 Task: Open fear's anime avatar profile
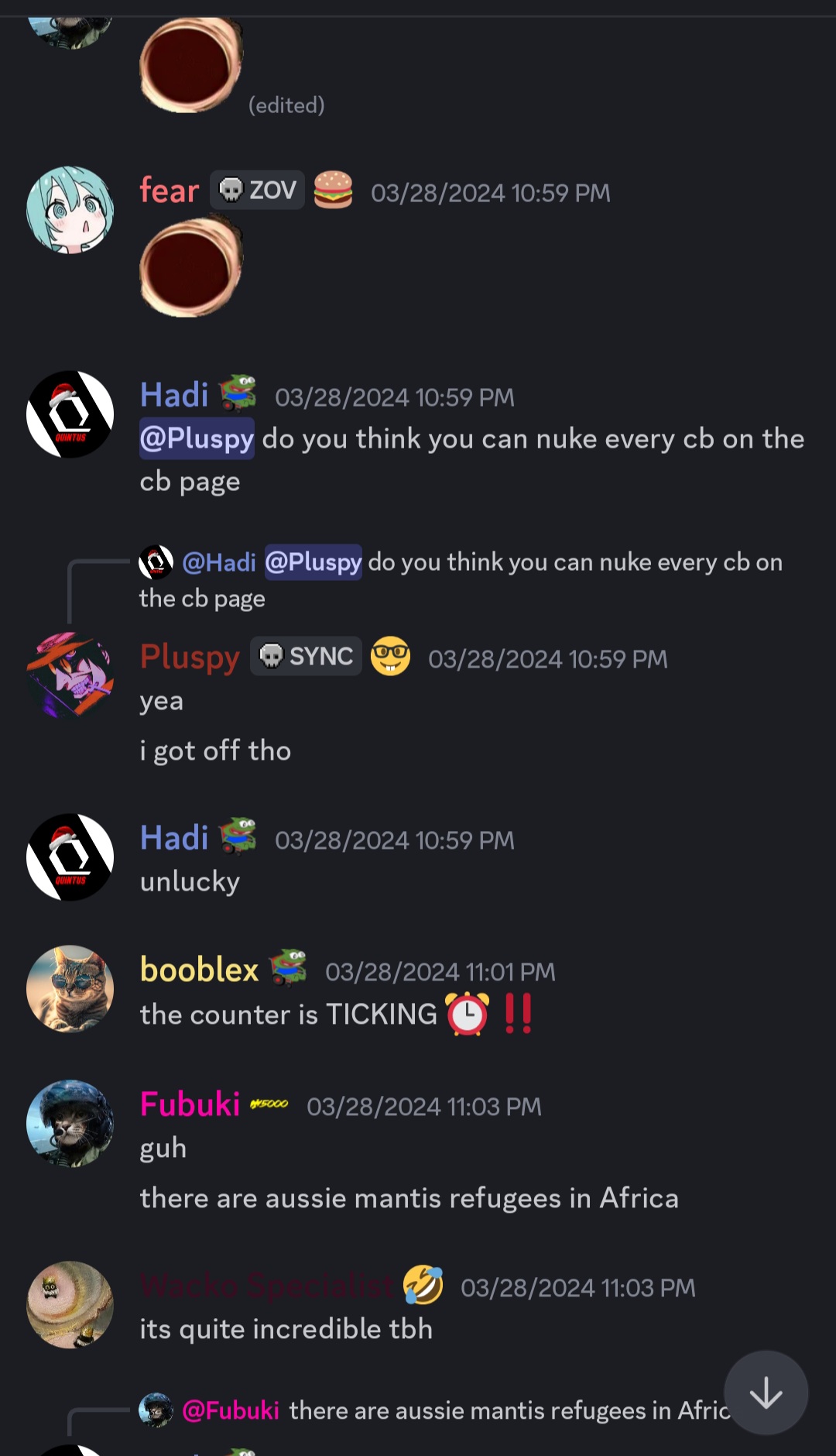[x=70, y=210]
